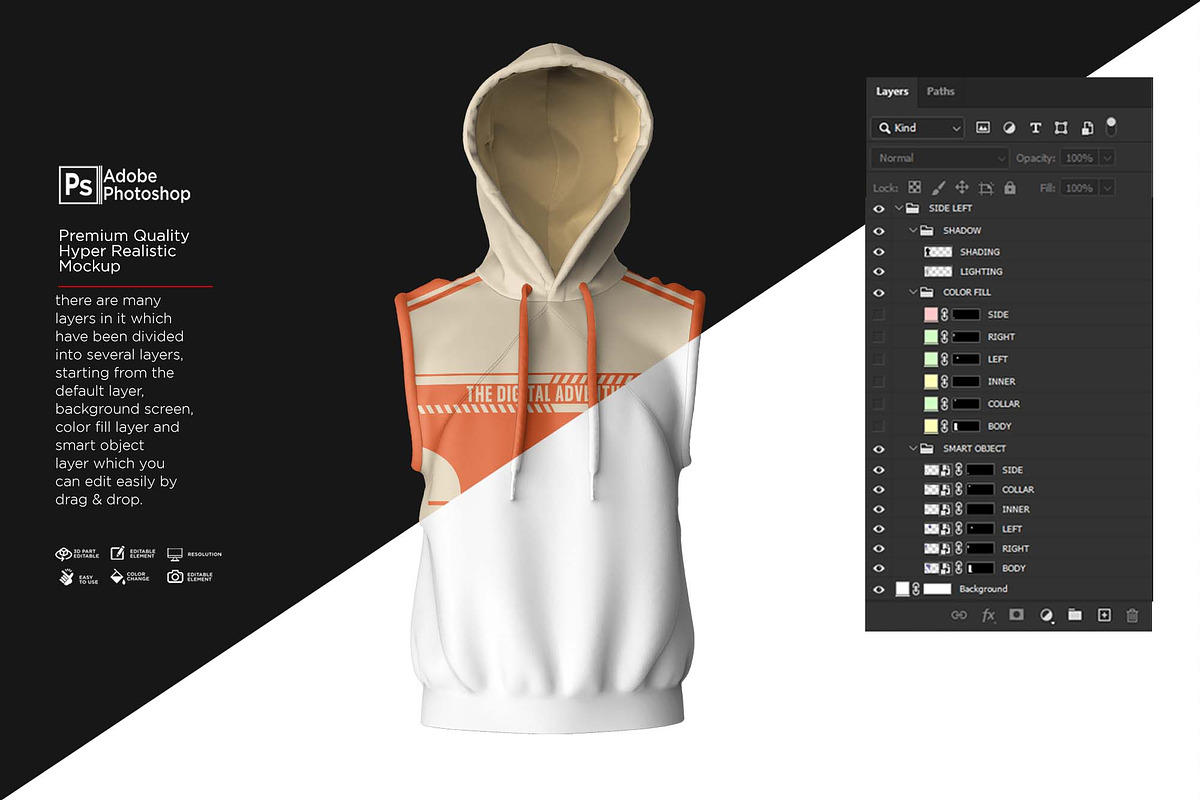Hide the Smart Object COLLAR layer

pyautogui.click(x=879, y=489)
